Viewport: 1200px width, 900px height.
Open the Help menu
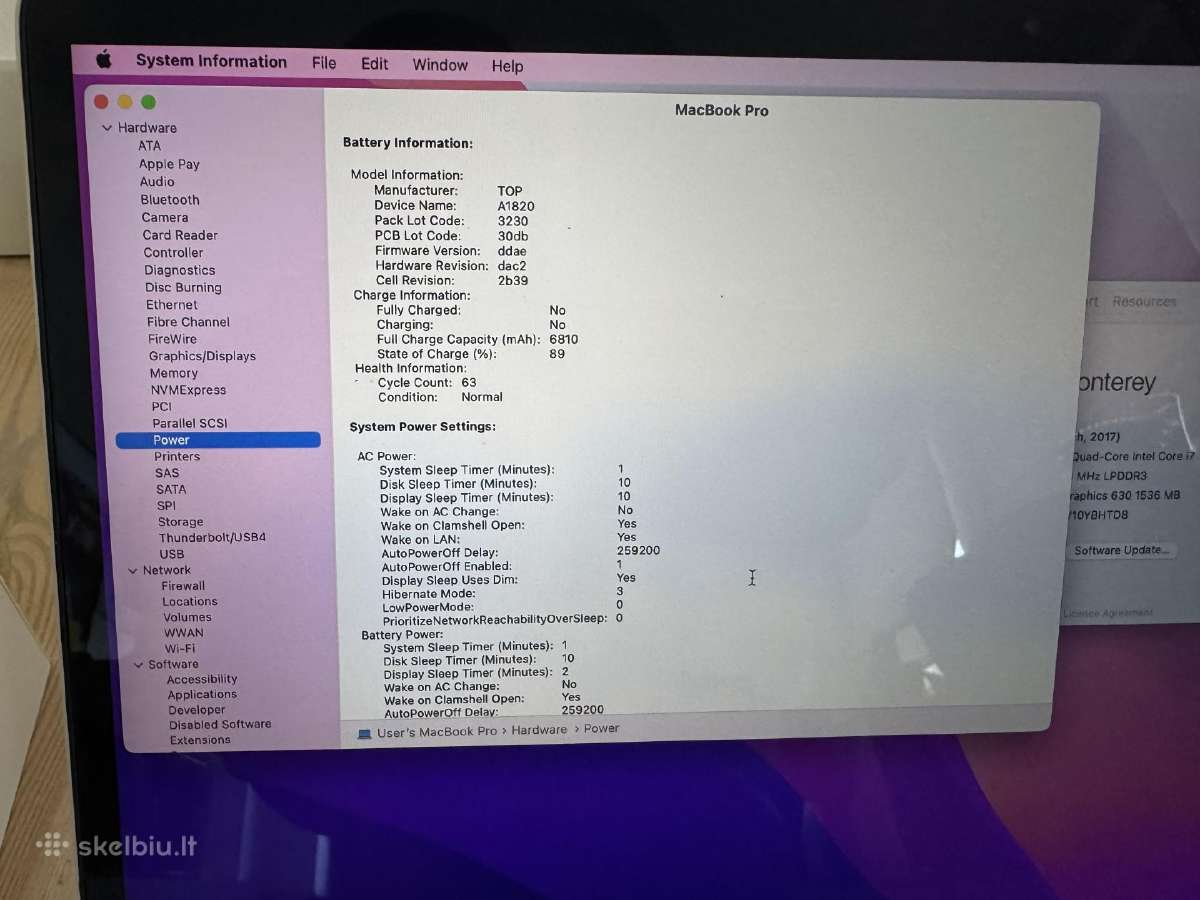pos(507,66)
